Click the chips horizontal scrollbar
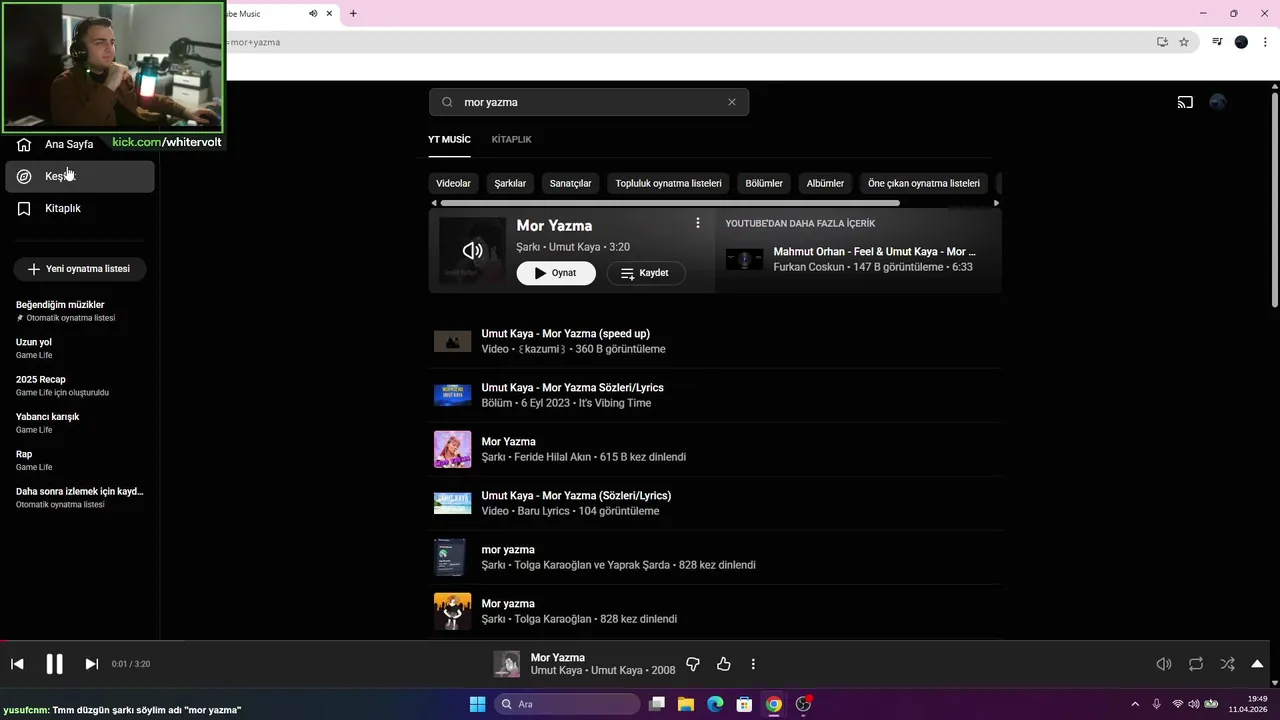This screenshot has height=720, width=1280. pyautogui.click(x=670, y=203)
